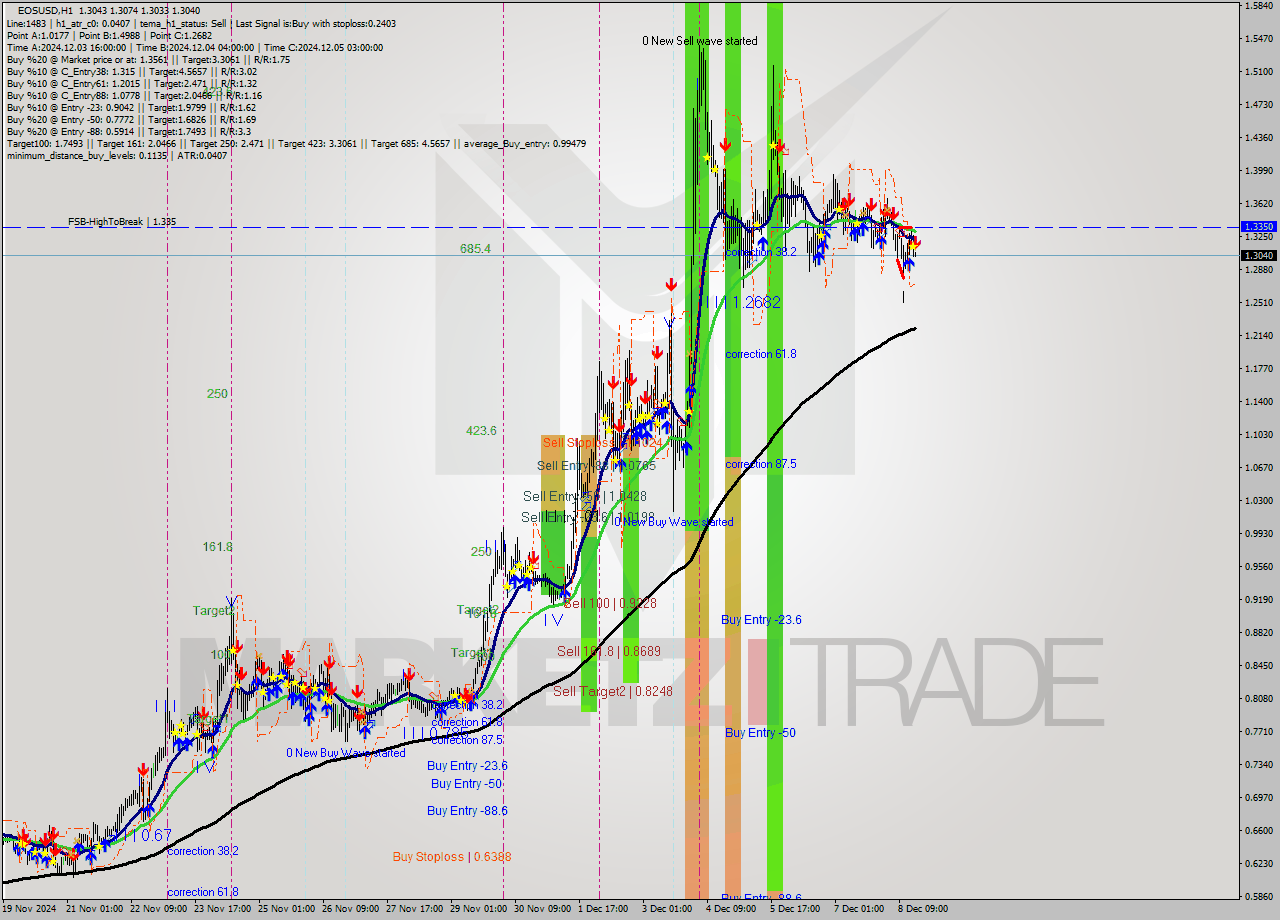Click the '30 Nov 09:00' time label
1280x920 pixels.
543,909
